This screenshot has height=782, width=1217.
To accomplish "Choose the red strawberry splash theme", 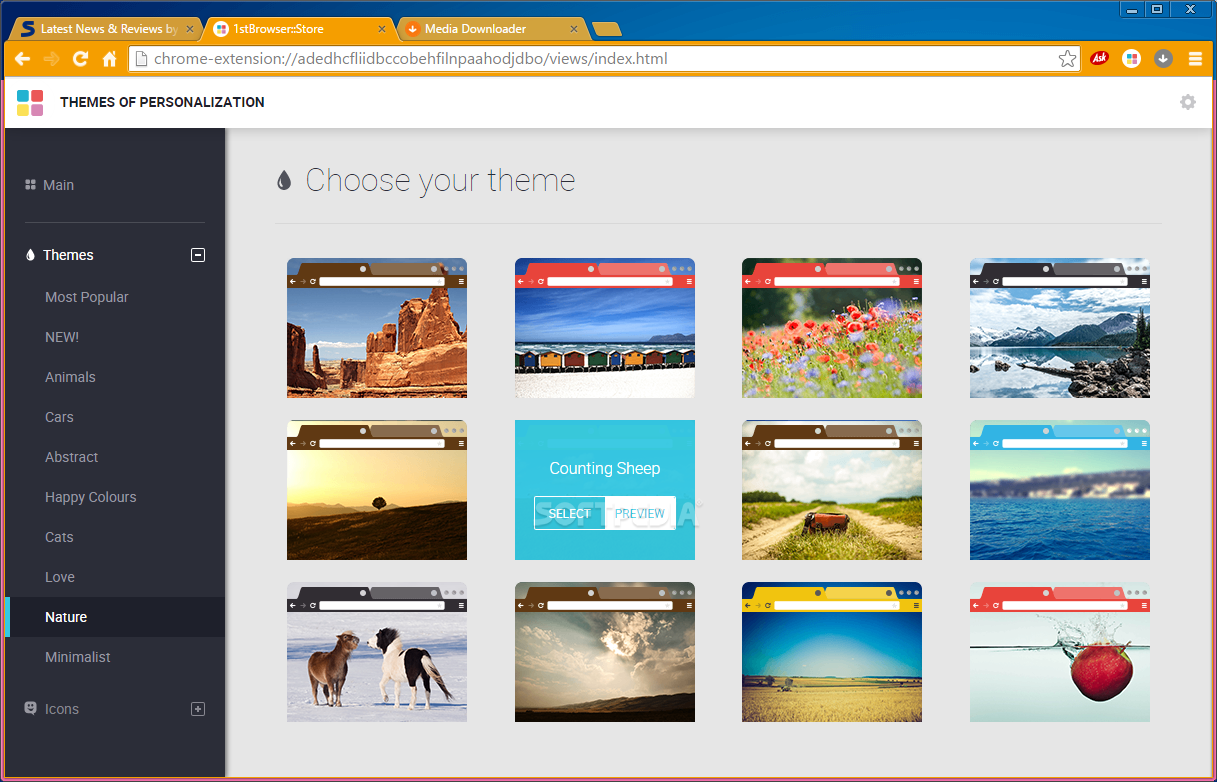I will pyautogui.click(x=1060, y=652).
